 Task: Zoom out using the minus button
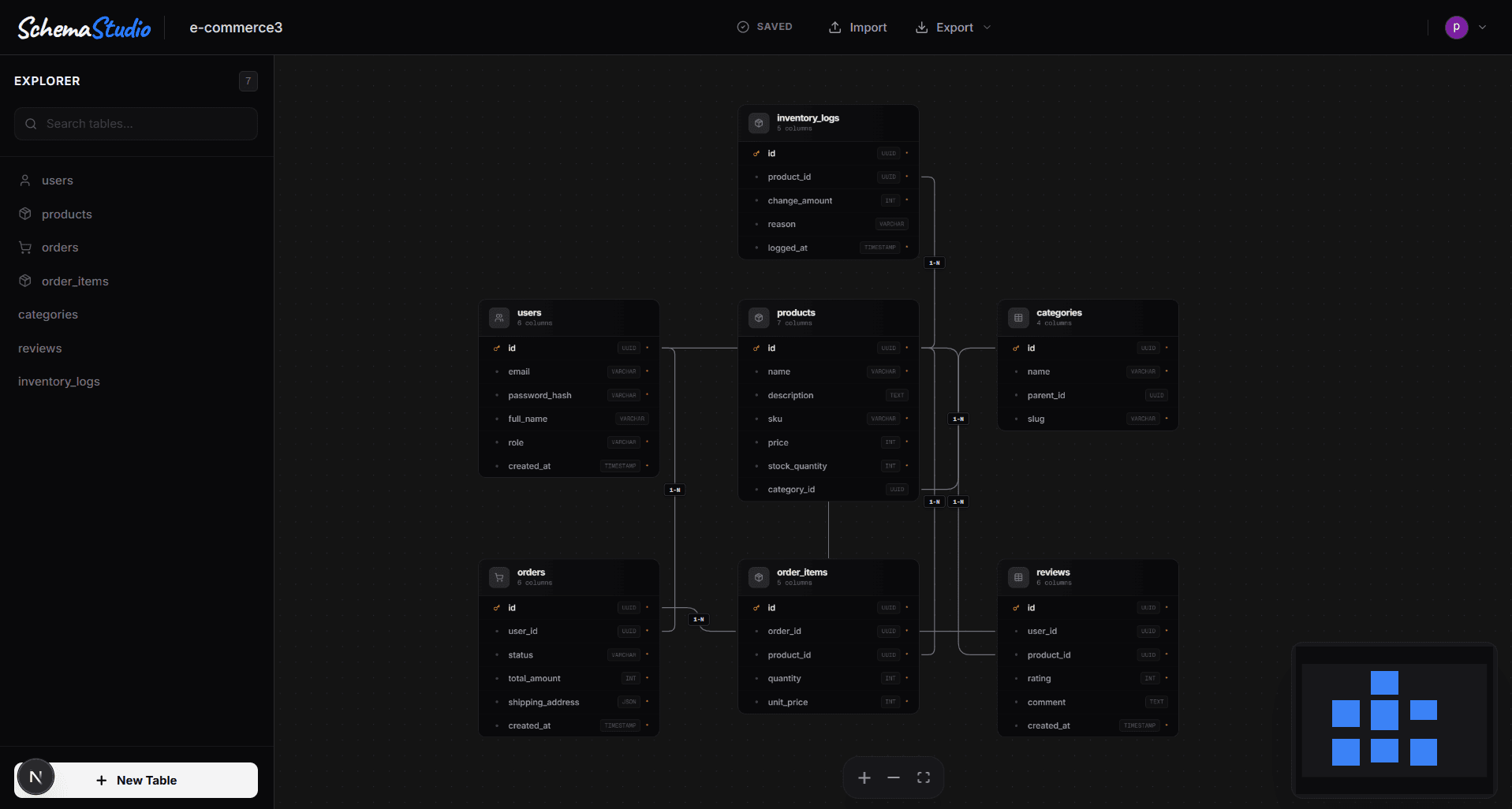pyautogui.click(x=894, y=777)
